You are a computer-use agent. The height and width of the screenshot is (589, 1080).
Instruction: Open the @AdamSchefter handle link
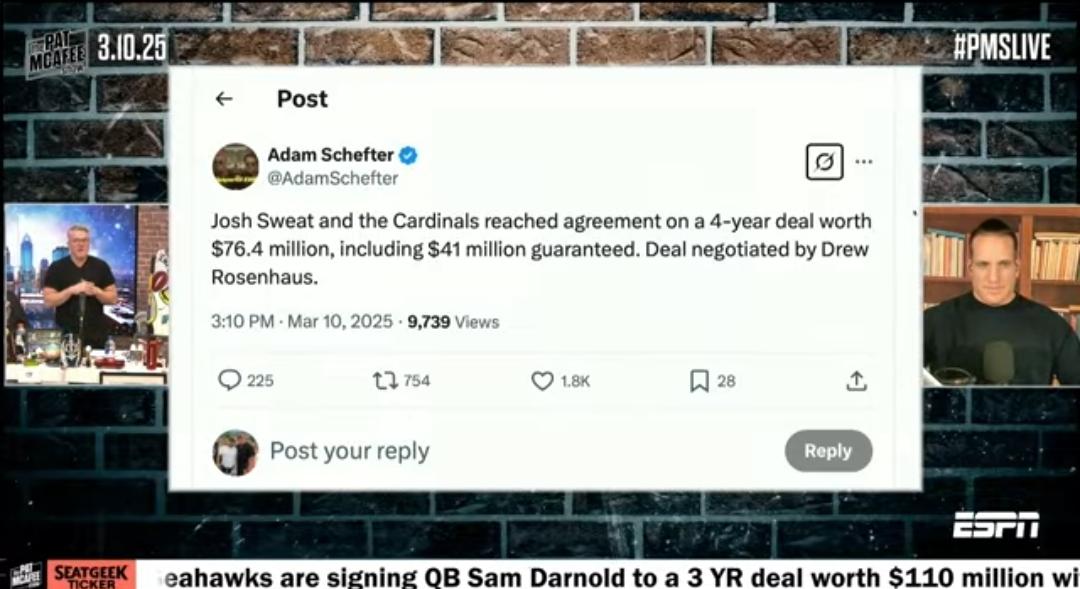coord(333,178)
